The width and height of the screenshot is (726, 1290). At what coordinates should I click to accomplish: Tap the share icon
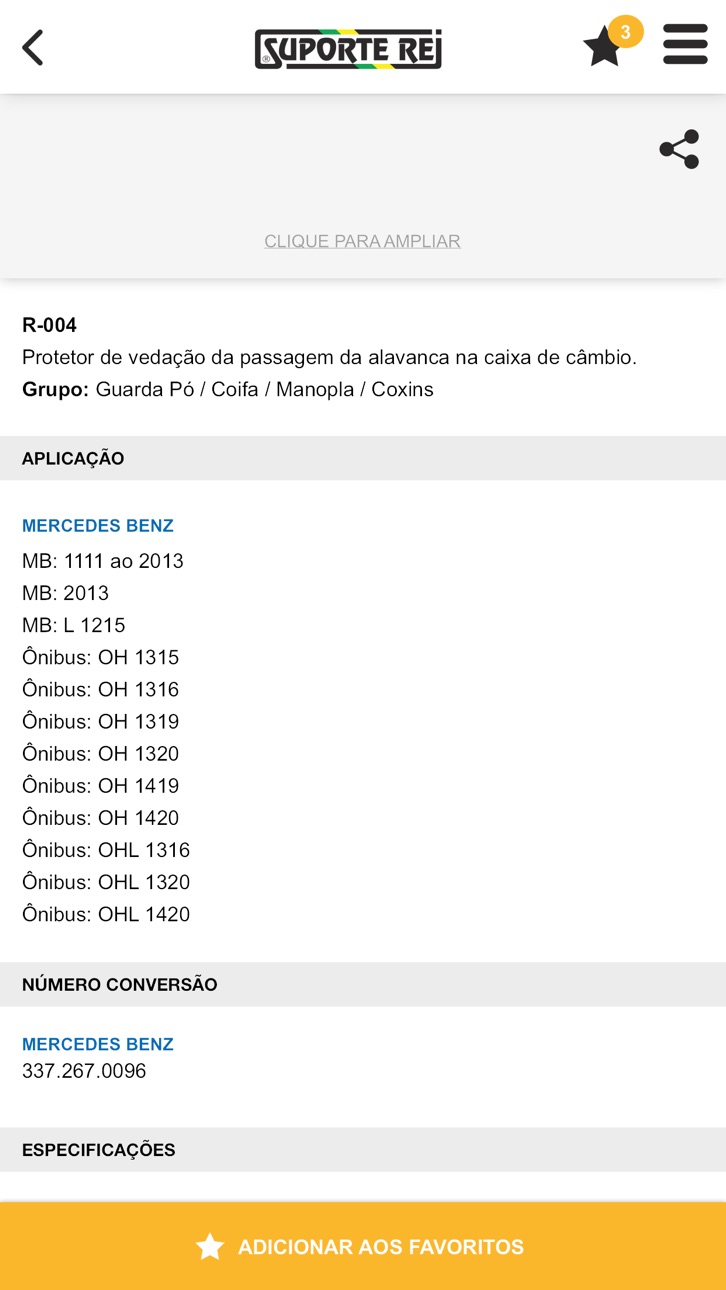click(x=679, y=149)
